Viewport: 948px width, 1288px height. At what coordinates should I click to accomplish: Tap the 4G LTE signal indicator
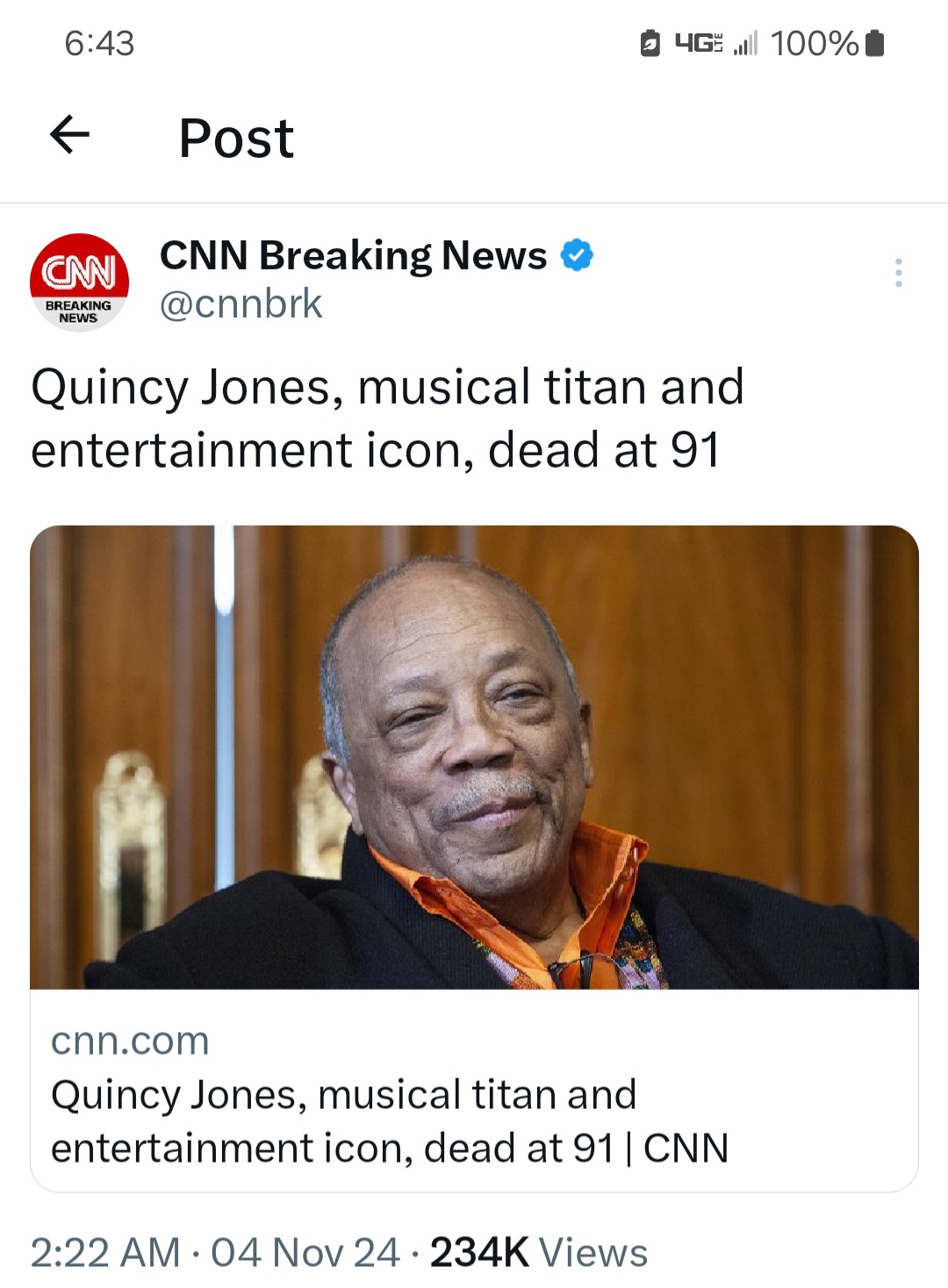698,42
